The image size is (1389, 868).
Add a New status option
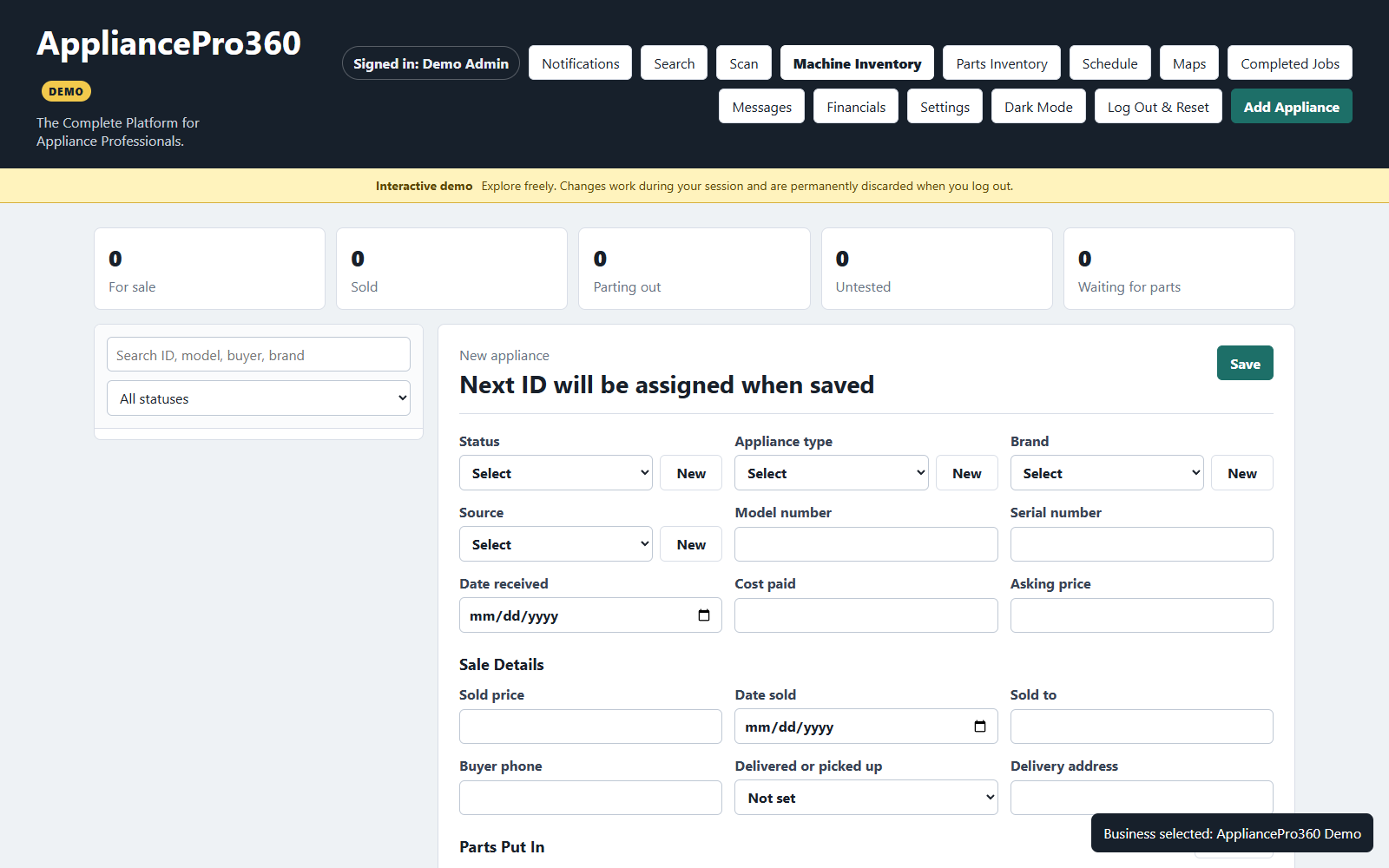(691, 473)
